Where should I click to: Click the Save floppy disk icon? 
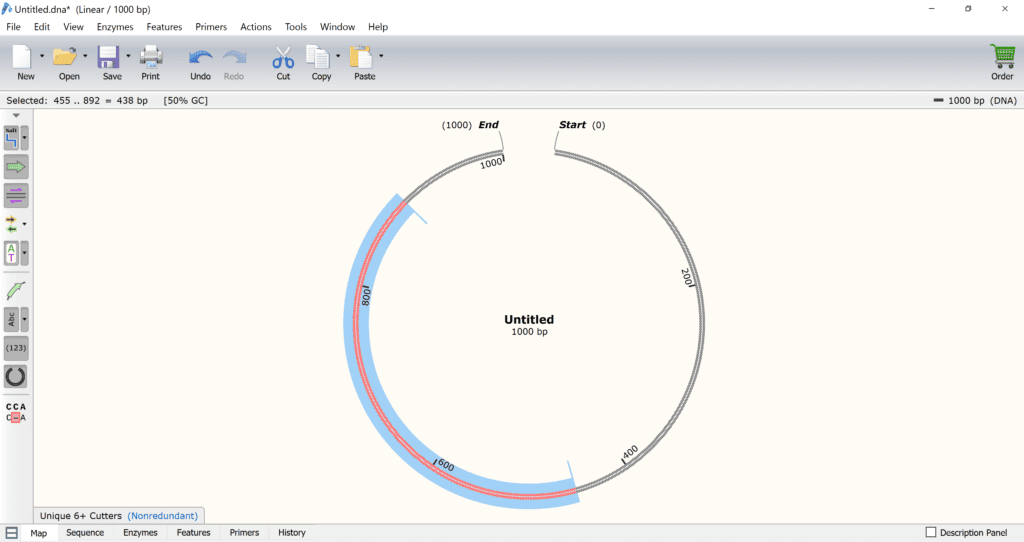[x=109, y=57]
